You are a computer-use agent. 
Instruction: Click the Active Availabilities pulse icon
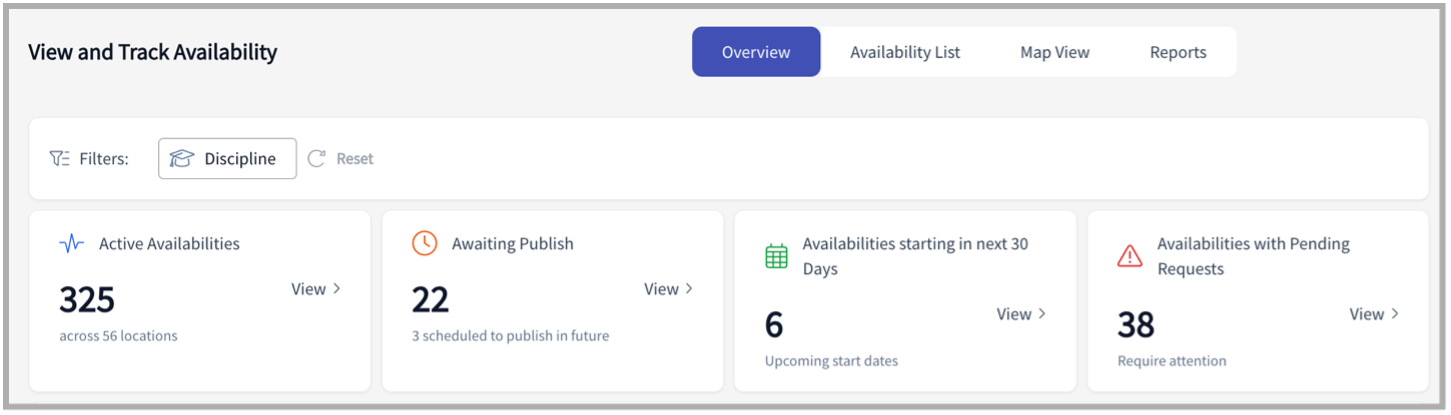tap(72, 243)
